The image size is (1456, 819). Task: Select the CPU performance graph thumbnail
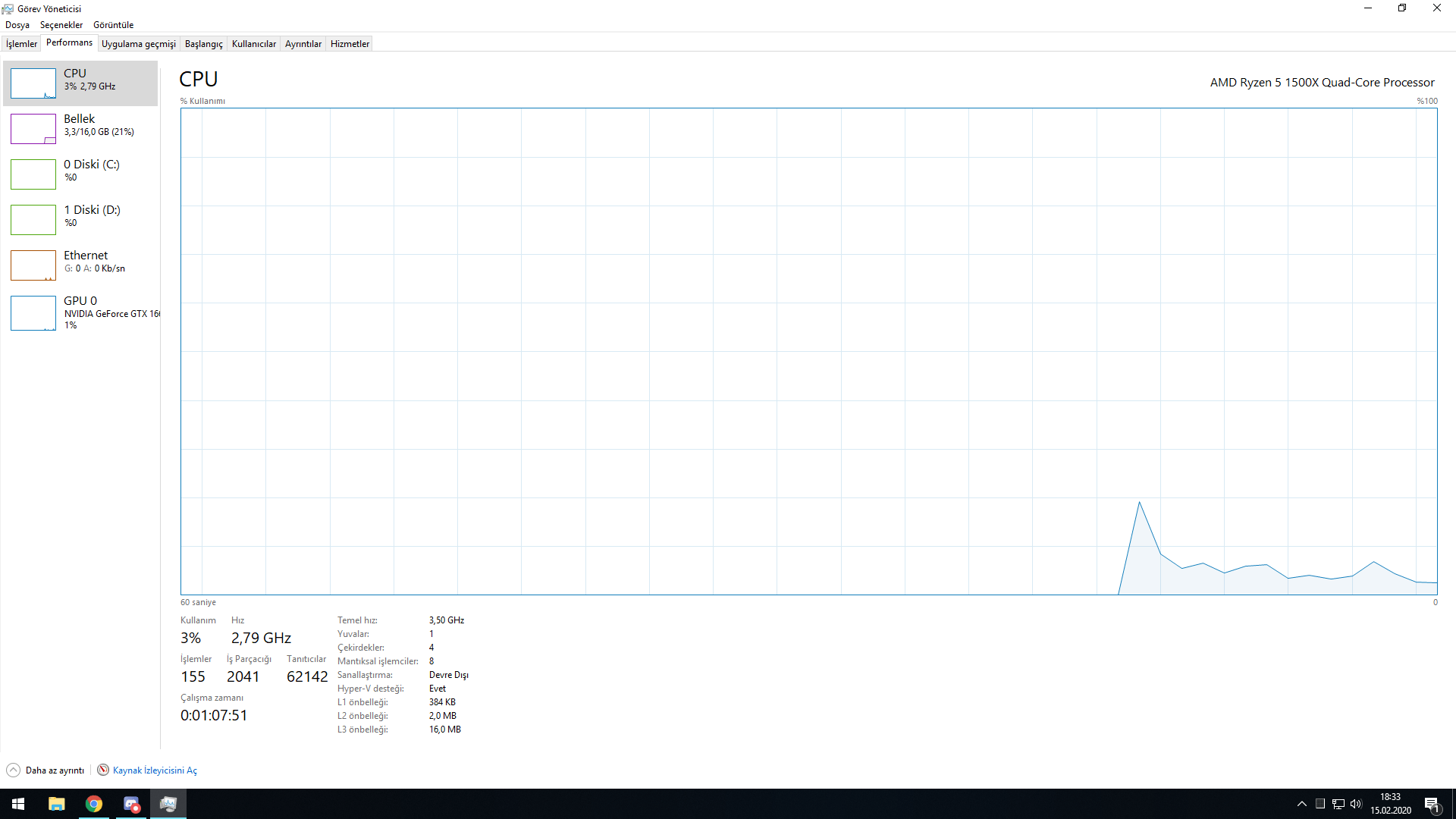(x=33, y=83)
